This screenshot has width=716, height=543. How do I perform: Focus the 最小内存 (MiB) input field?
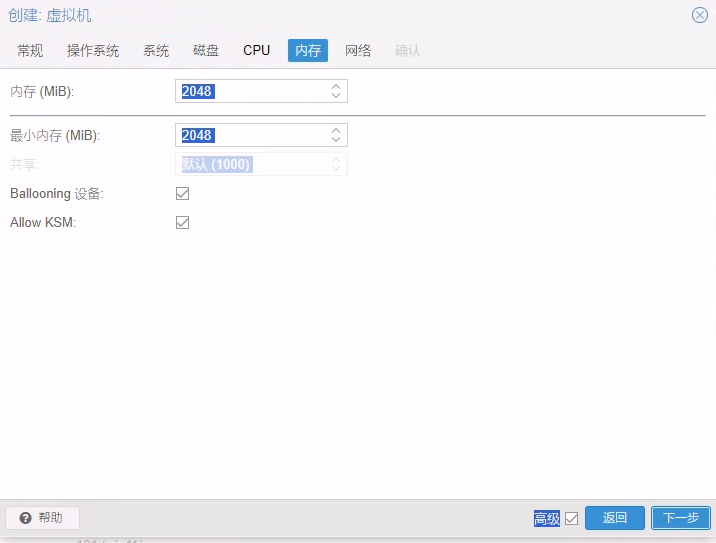click(x=250, y=135)
